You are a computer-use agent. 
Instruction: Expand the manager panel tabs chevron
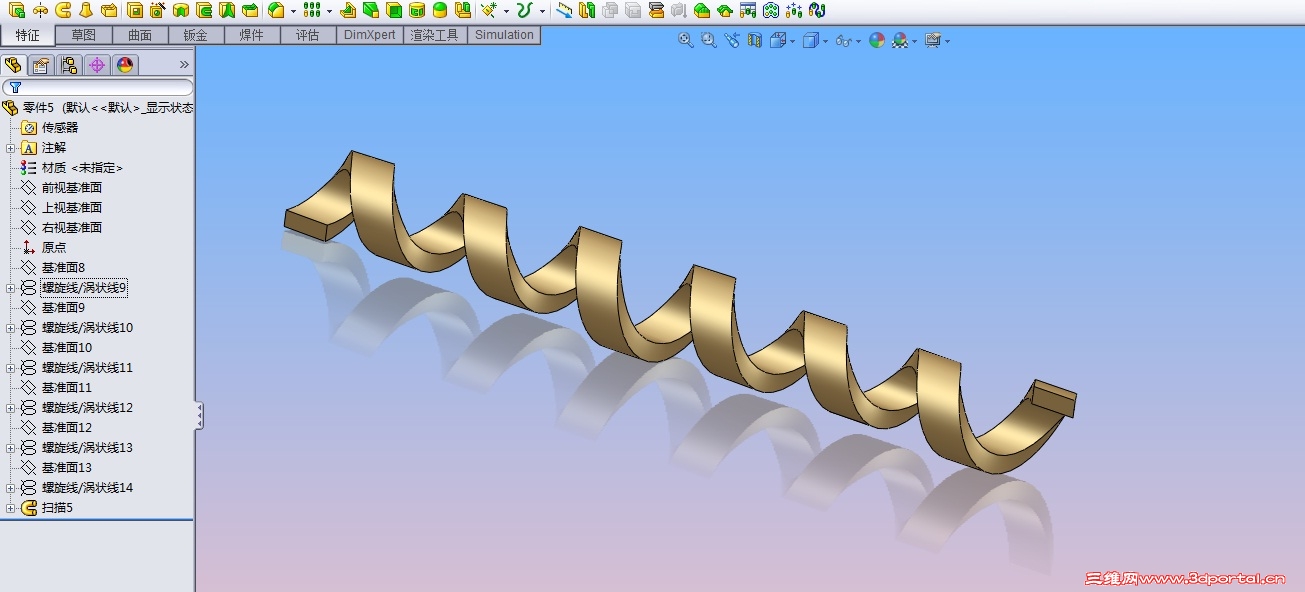tap(184, 65)
